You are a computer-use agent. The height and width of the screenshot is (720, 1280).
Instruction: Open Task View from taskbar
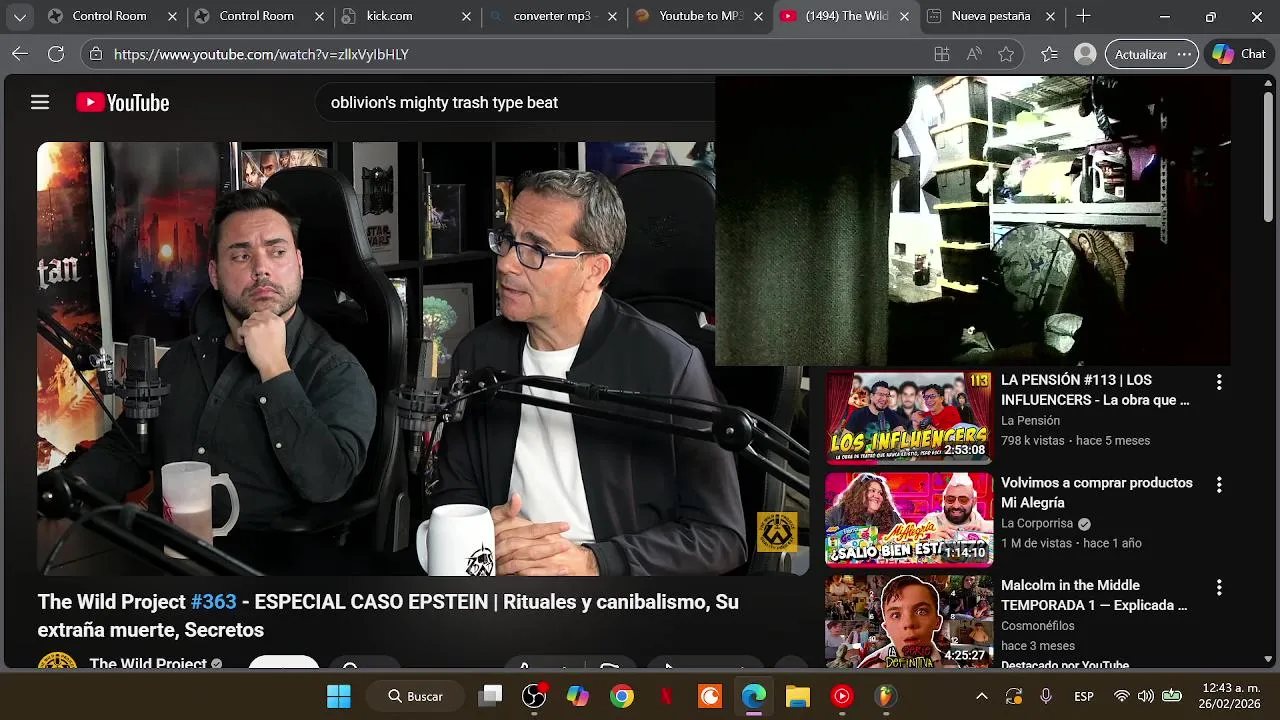point(490,696)
